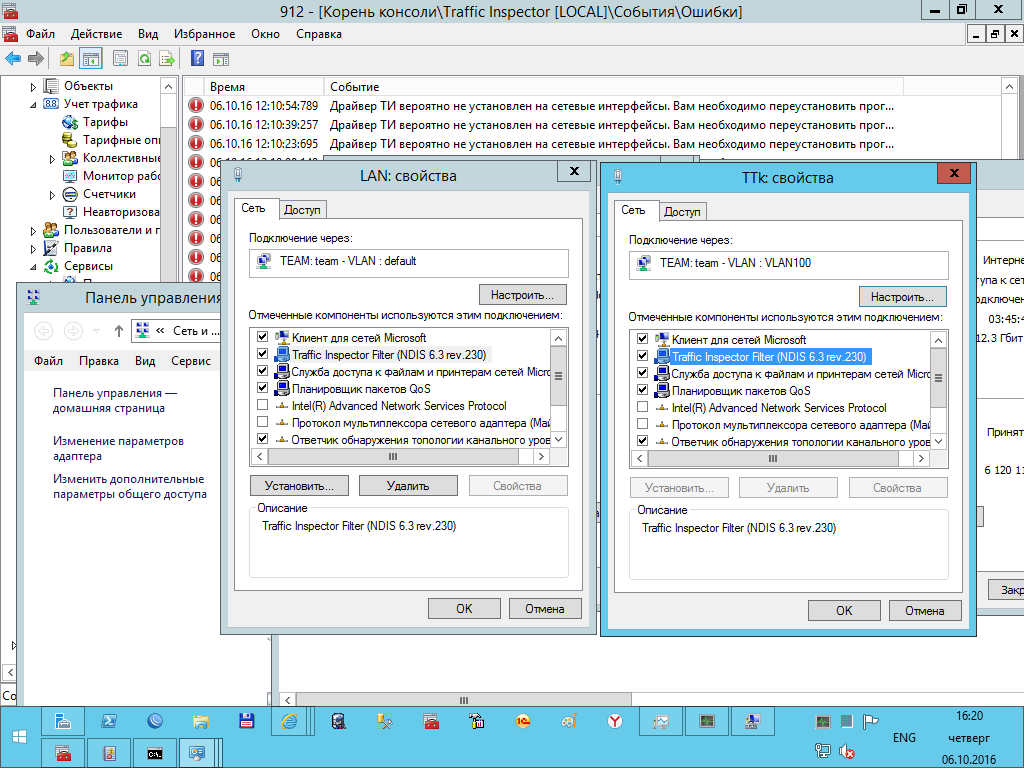Uncheck Клиент для сетей Microsoft in LAN properties
The width and height of the screenshot is (1024, 768).
[263, 337]
